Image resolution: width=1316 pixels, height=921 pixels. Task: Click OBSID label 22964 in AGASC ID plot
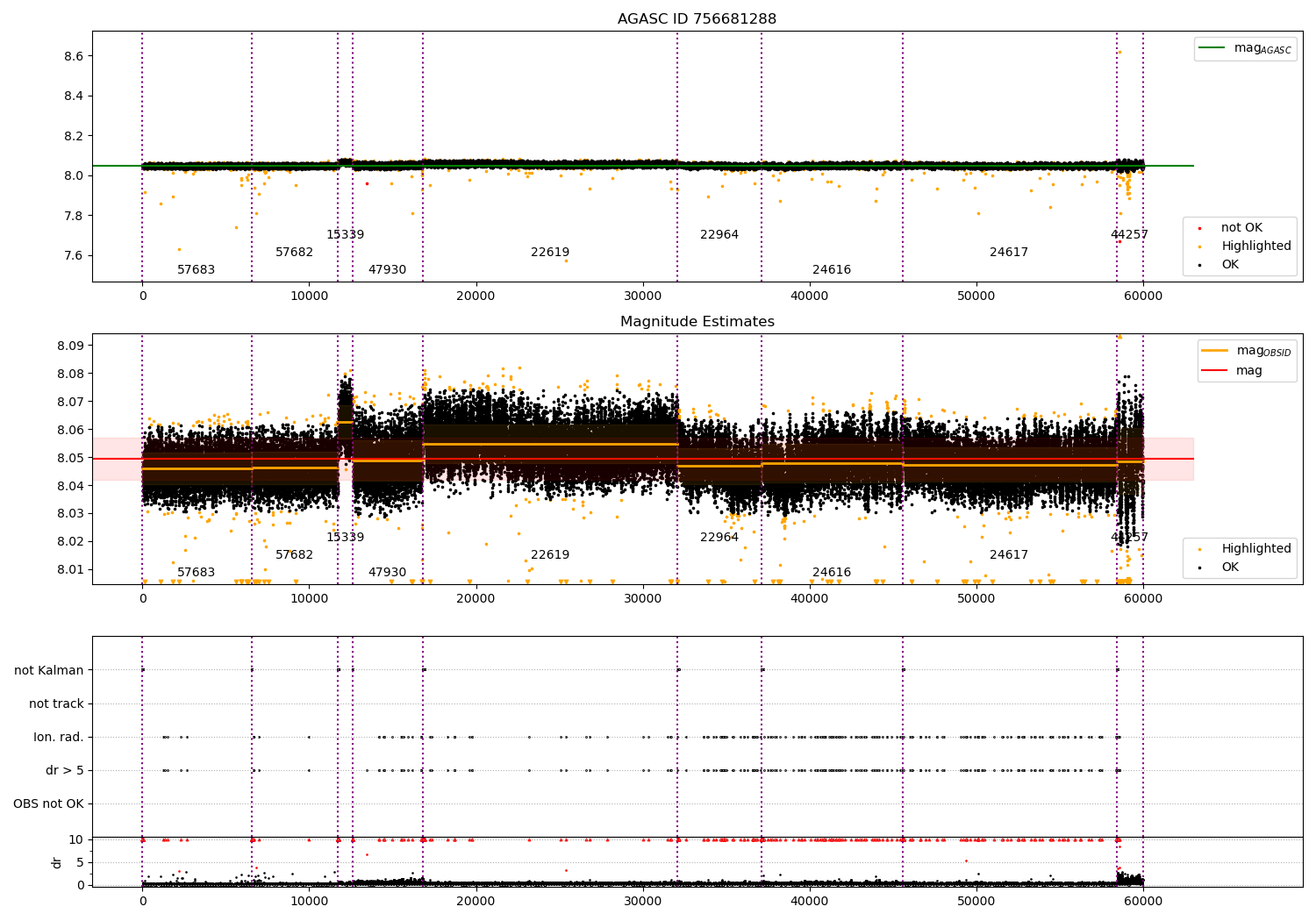coord(719,235)
